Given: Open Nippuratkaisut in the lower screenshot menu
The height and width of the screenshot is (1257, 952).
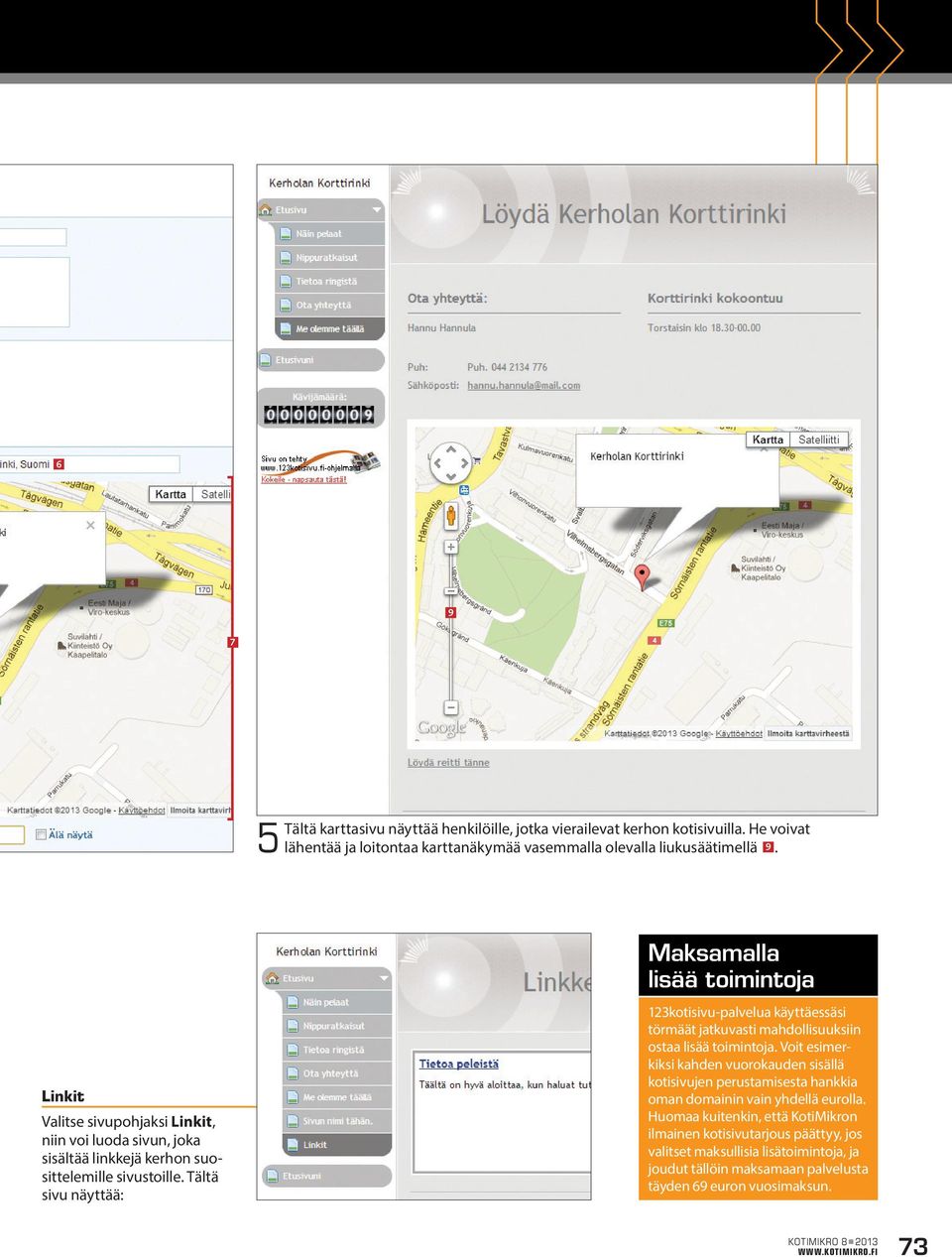Looking at the screenshot, I should 337,1026.
